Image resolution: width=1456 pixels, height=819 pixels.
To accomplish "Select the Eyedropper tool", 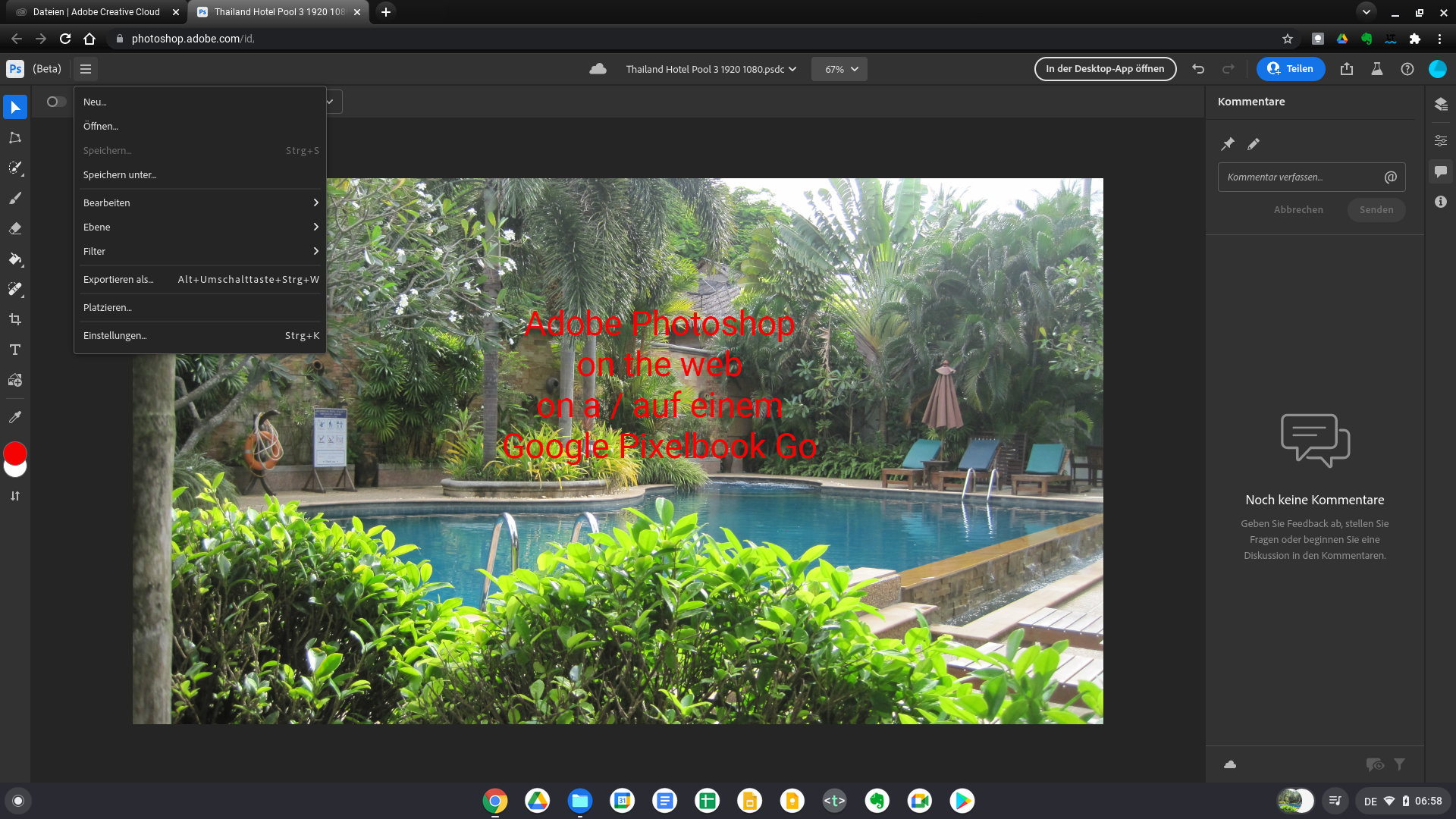I will (x=15, y=417).
